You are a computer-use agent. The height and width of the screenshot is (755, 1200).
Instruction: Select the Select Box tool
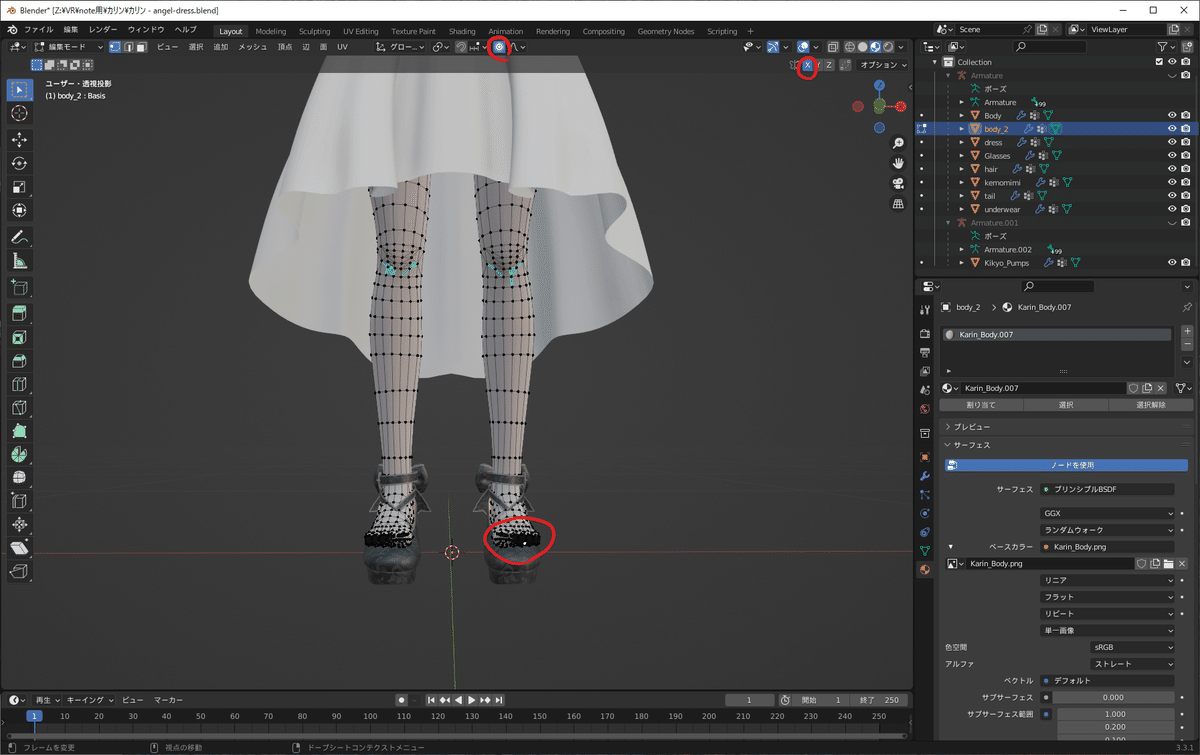click(x=19, y=89)
